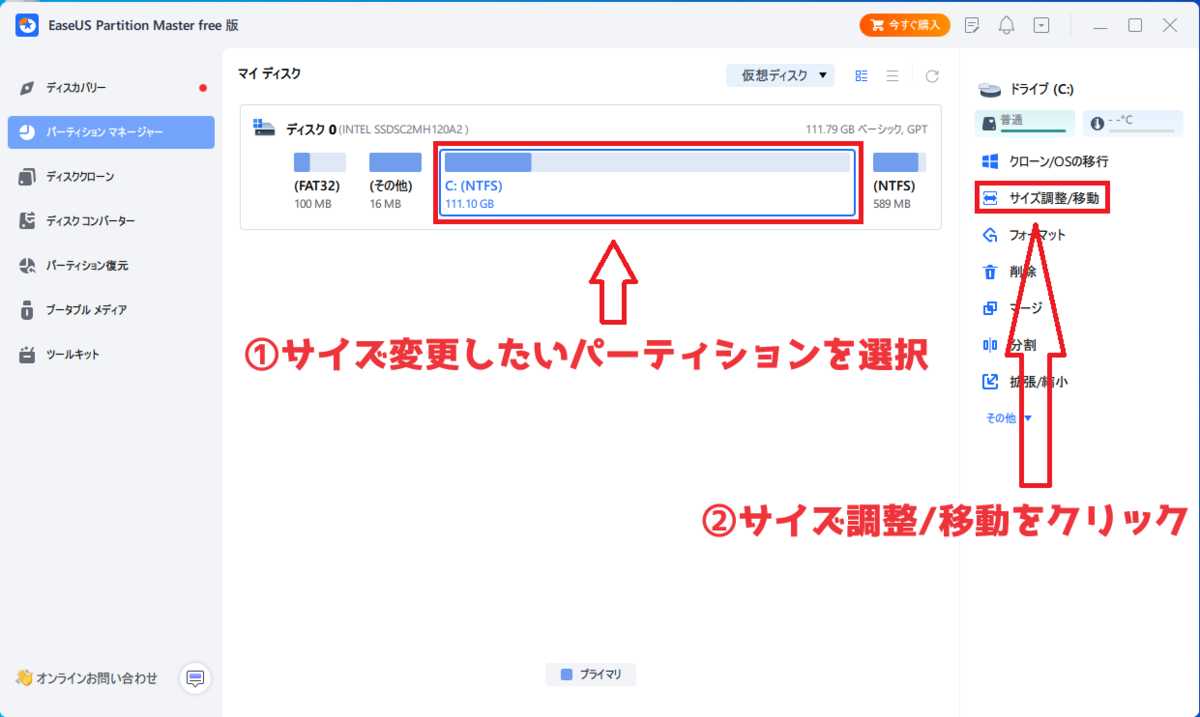
Task: Expand the その他 more options
Action: tap(1009, 418)
